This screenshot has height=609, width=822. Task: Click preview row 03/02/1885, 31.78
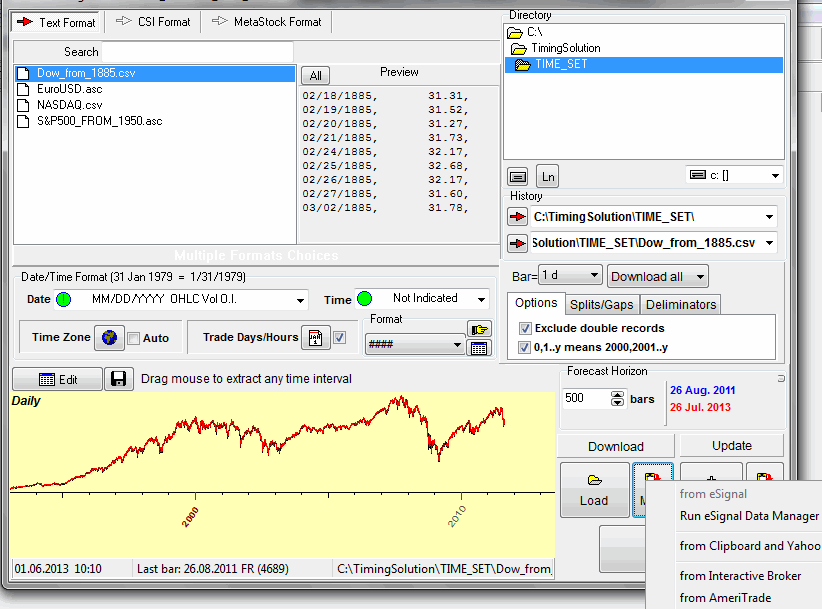pos(385,208)
